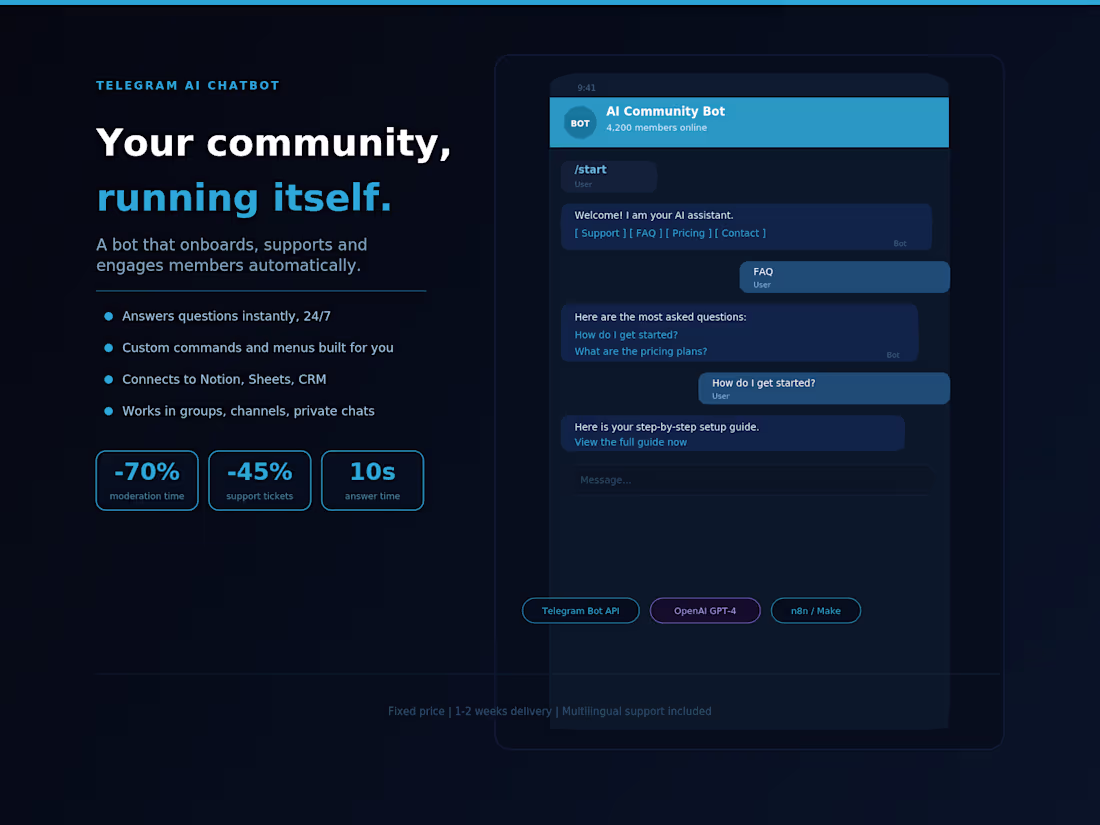
Task: Select the 10s answer time stat card
Action: click(x=372, y=480)
